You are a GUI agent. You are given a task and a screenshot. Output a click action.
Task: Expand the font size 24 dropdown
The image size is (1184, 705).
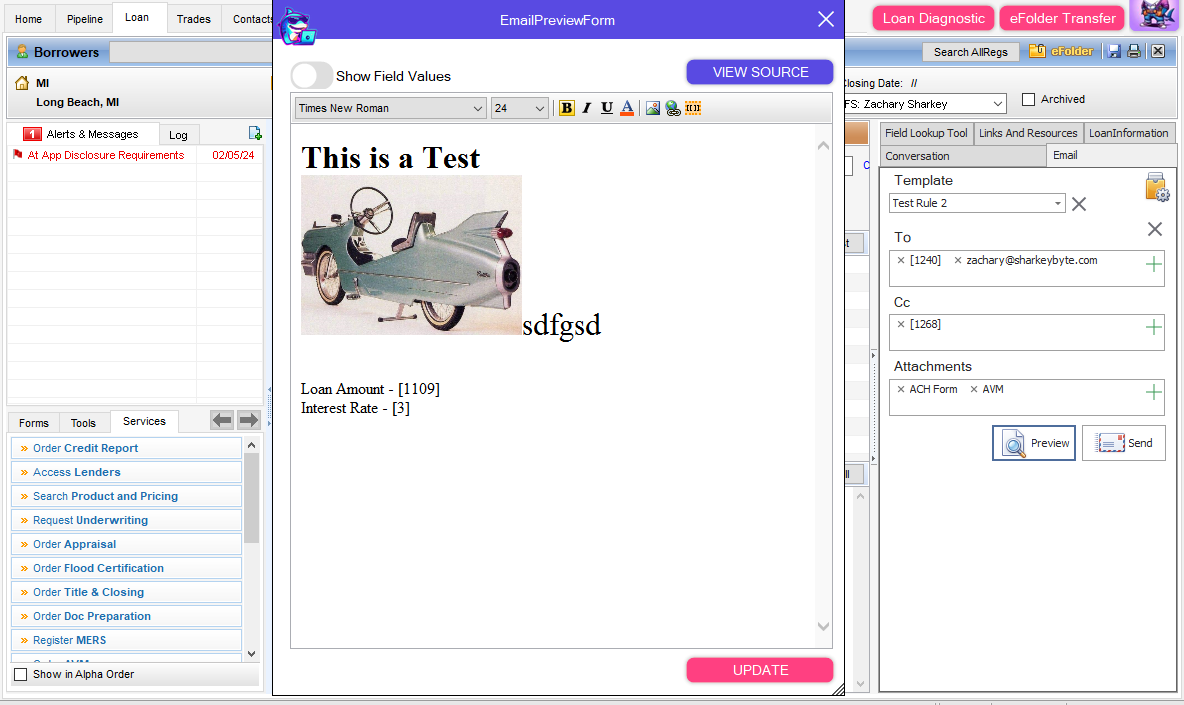point(520,108)
